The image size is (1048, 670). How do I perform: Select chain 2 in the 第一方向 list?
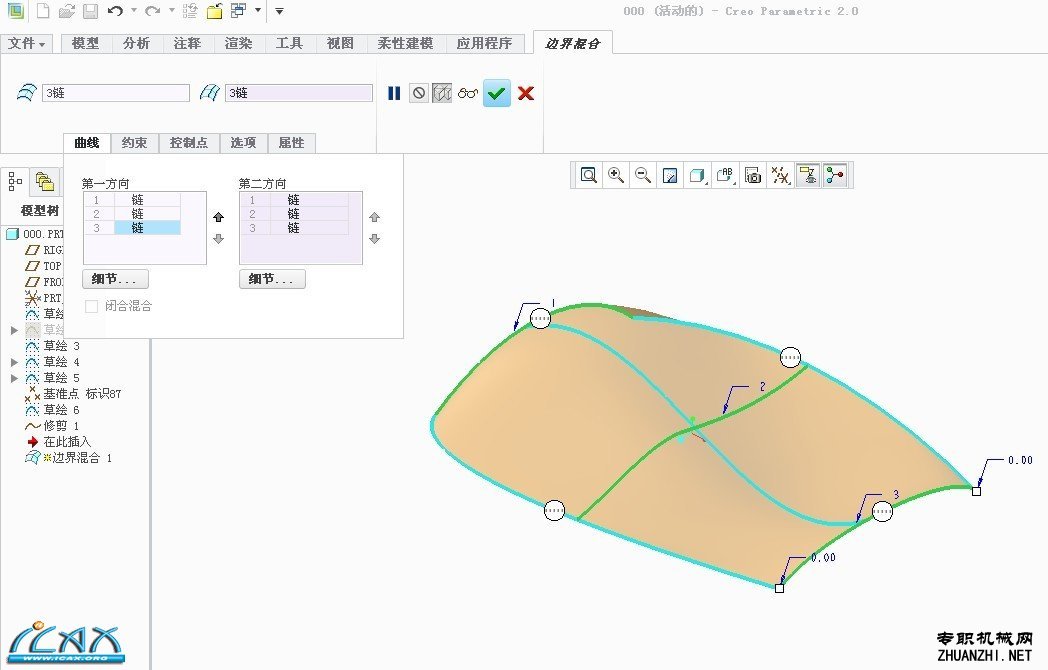[x=132, y=213]
